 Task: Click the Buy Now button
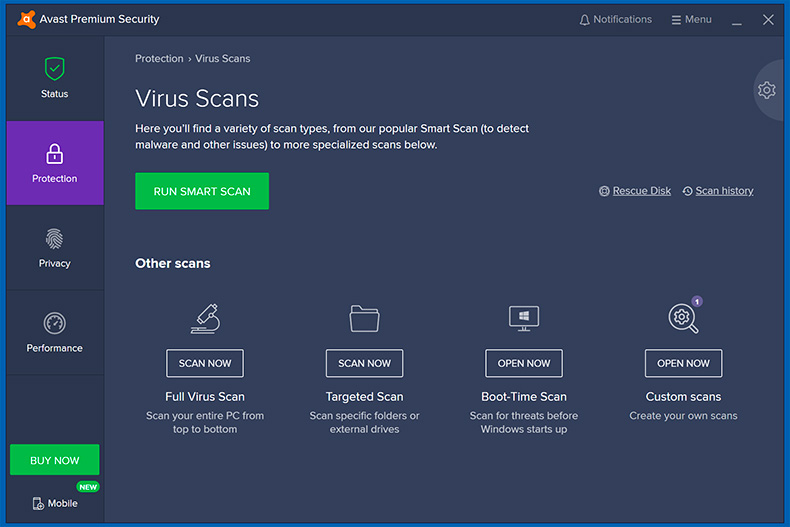54,460
